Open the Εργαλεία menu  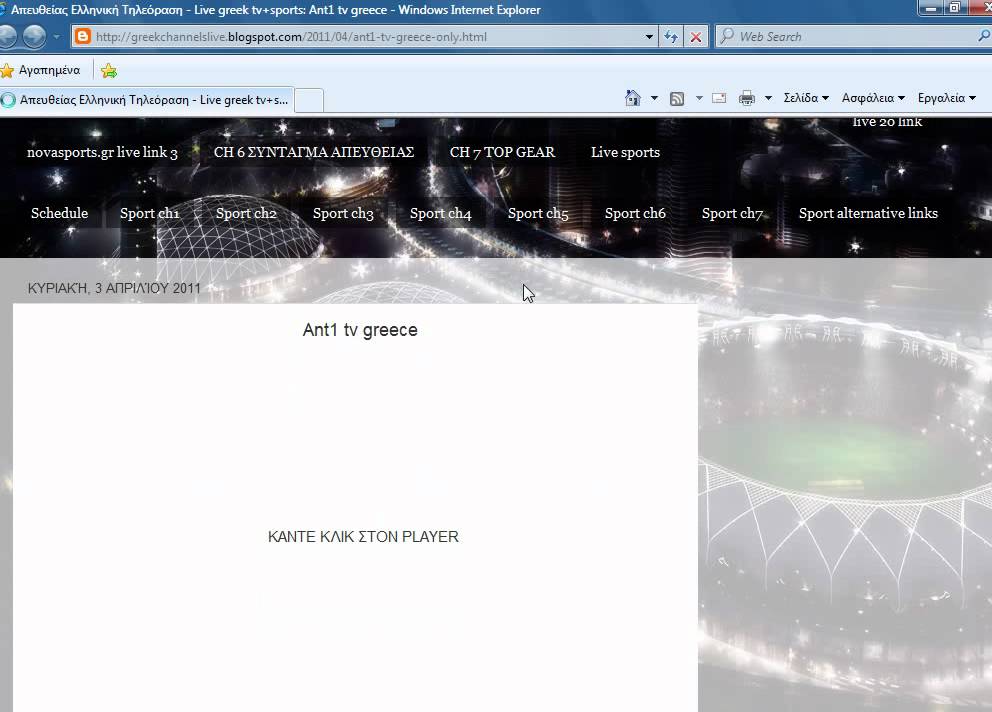pyautogui.click(x=947, y=98)
